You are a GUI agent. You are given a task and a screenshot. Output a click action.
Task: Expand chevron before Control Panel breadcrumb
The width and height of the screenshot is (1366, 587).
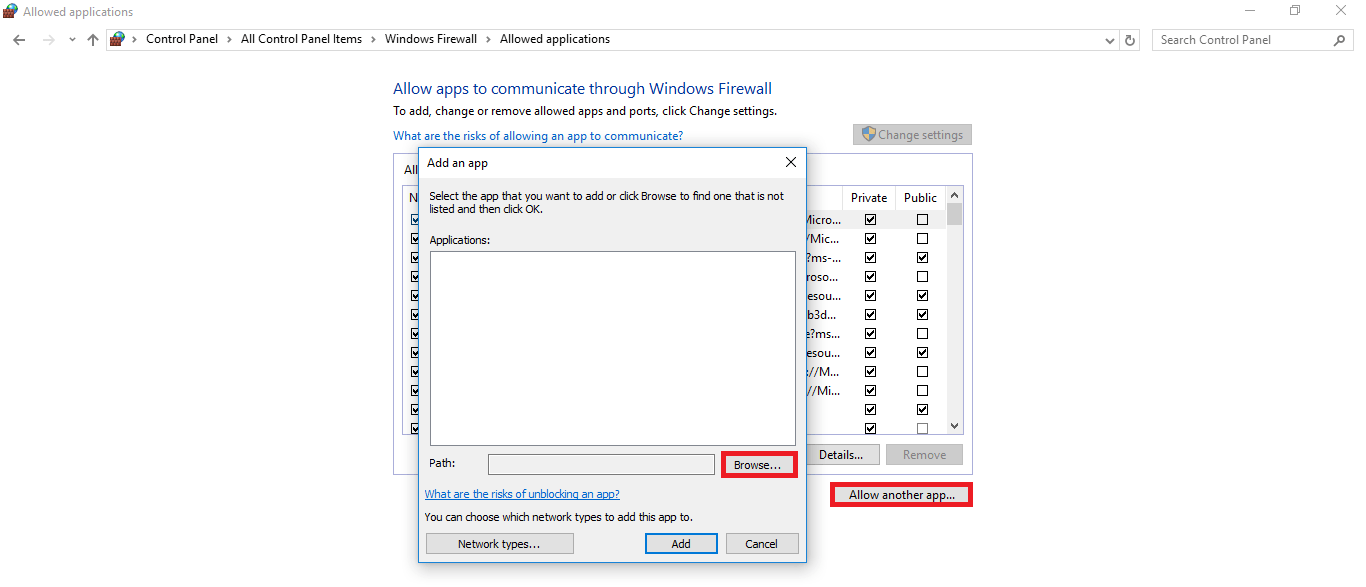tap(135, 40)
